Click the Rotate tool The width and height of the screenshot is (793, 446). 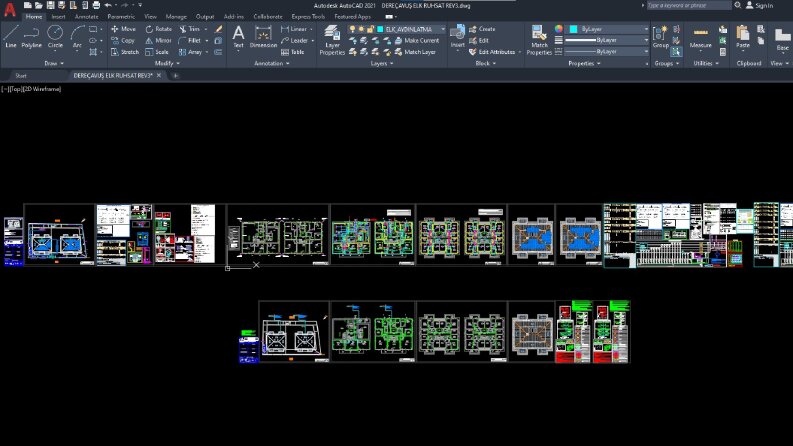(159, 29)
